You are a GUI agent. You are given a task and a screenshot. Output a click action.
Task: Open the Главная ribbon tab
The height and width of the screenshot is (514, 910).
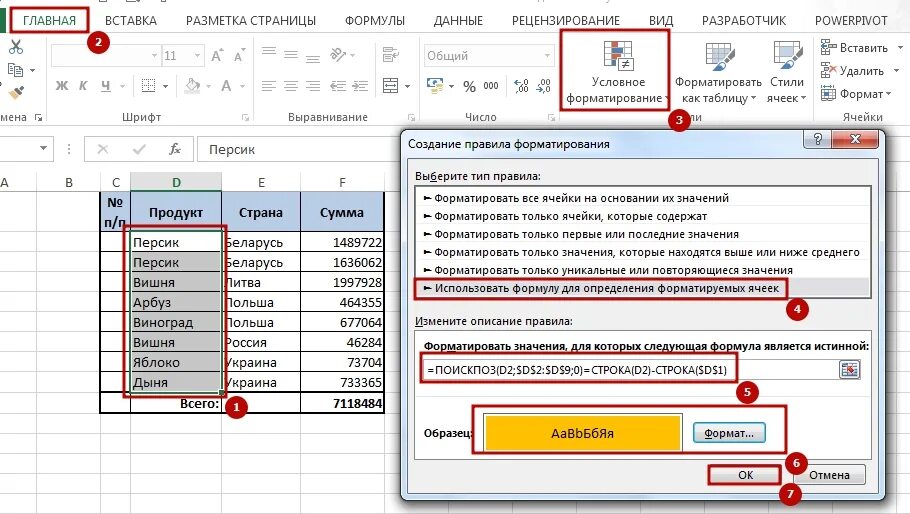(49, 20)
